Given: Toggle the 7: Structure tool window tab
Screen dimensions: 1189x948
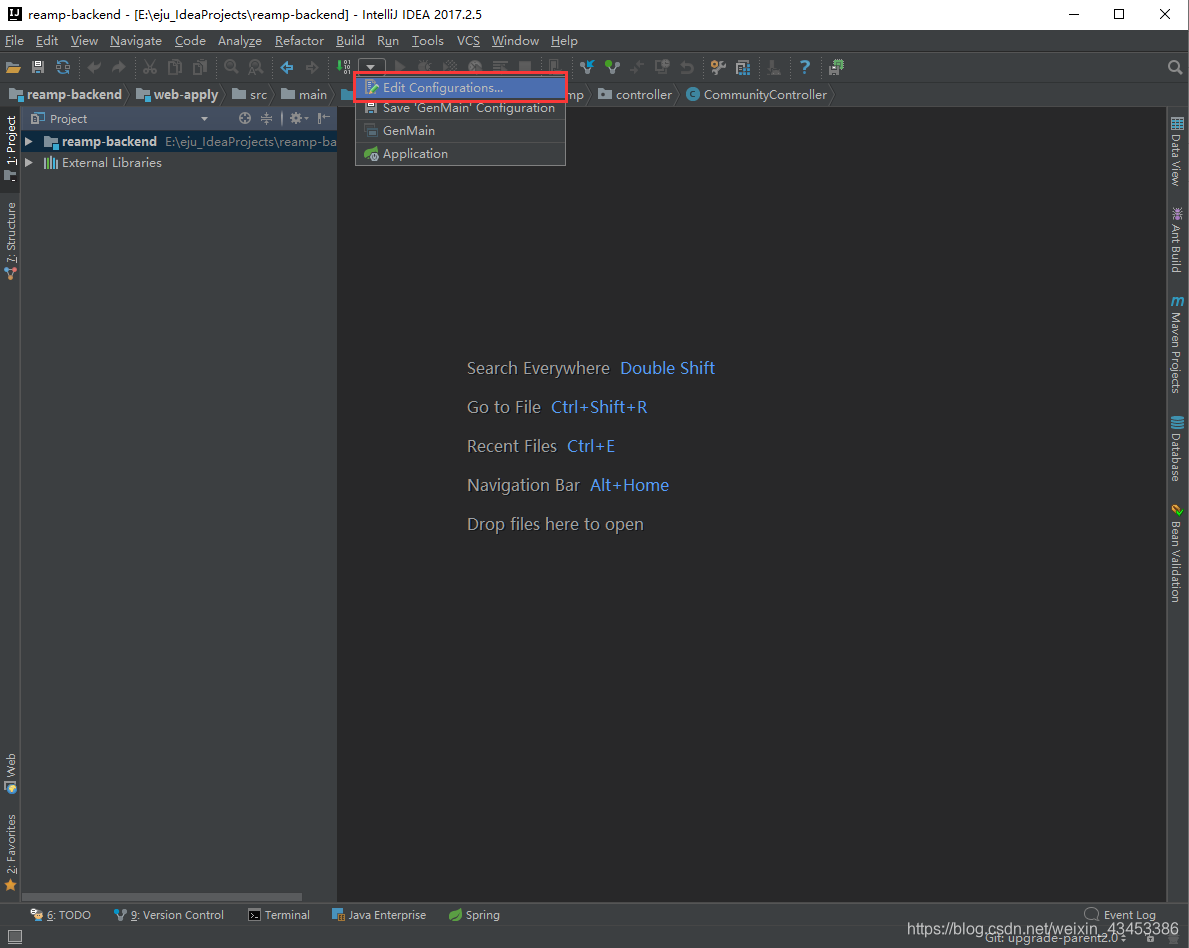Looking at the screenshot, I should click(x=11, y=241).
